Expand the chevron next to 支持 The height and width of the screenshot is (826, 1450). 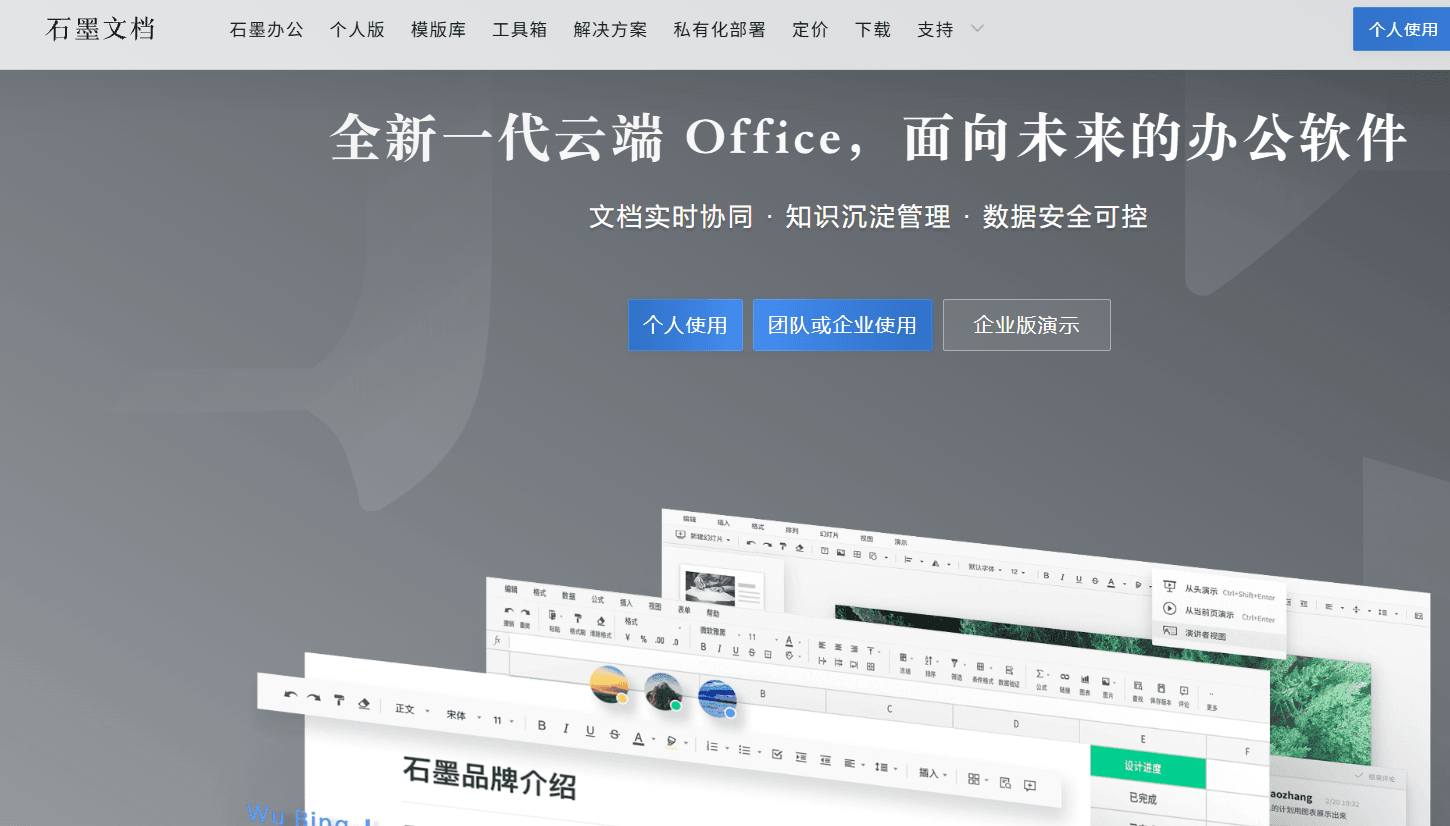point(978,29)
